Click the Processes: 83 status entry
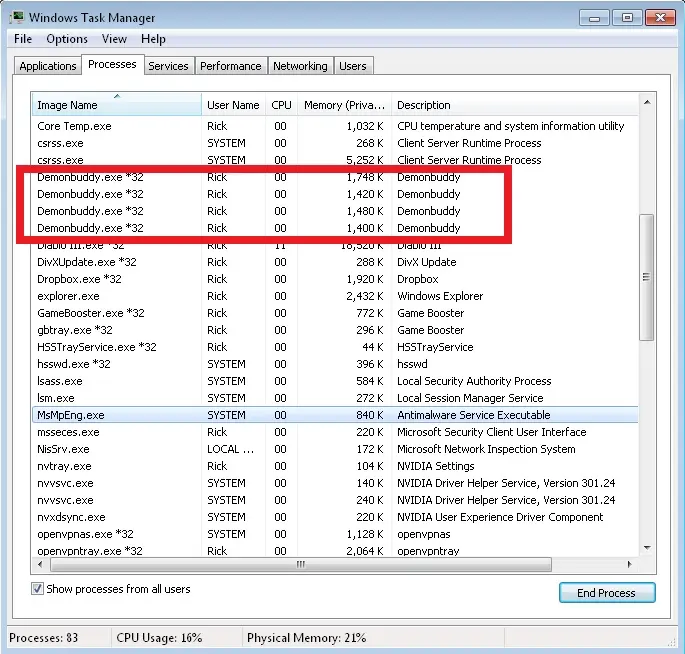 click(x=44, y=638)
